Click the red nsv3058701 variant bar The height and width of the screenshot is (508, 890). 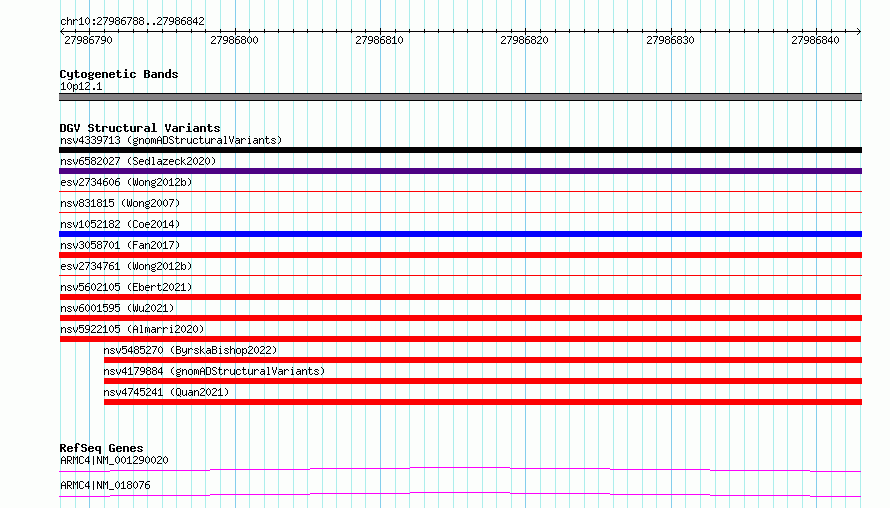pos(460,255)
